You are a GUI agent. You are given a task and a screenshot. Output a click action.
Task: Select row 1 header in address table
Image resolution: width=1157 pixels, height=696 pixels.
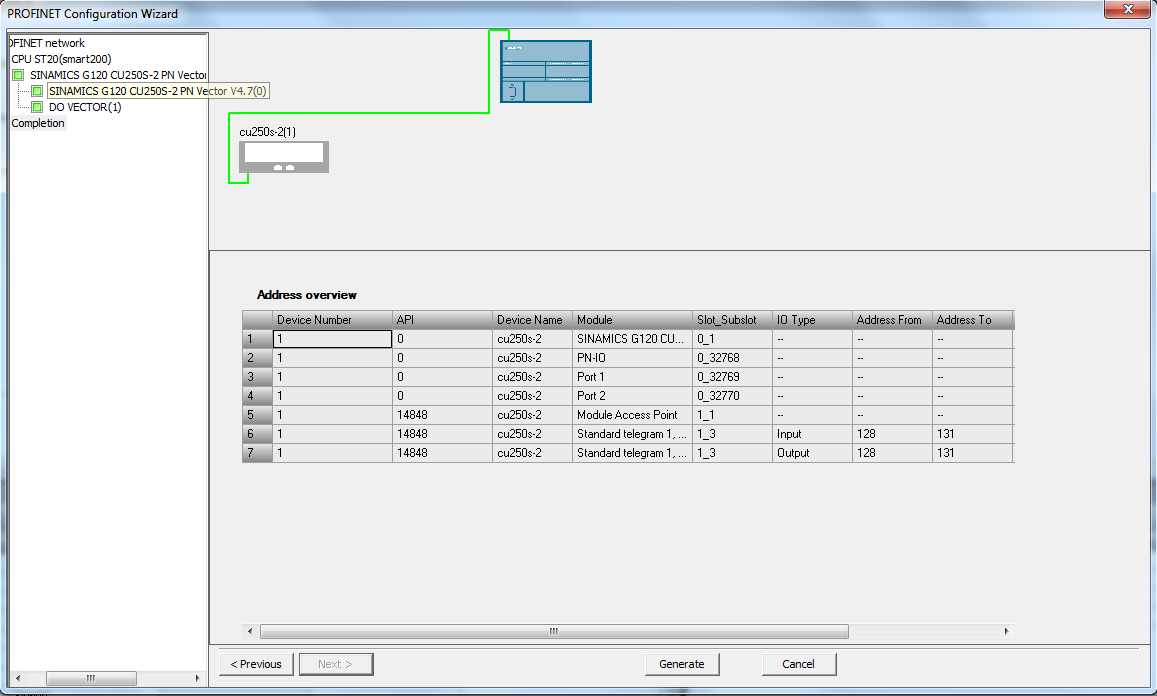coord(258,339)
